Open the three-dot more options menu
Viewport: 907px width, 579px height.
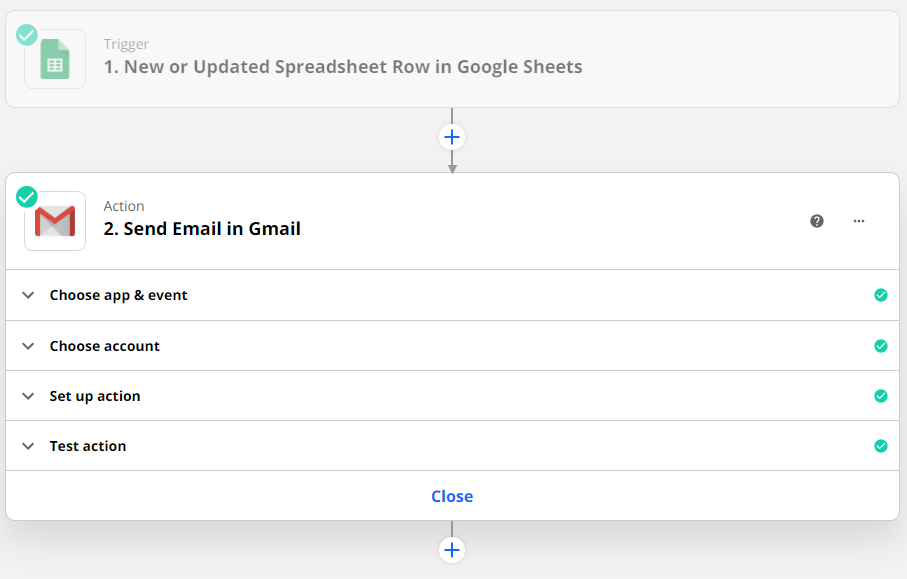tap(859, 221)
